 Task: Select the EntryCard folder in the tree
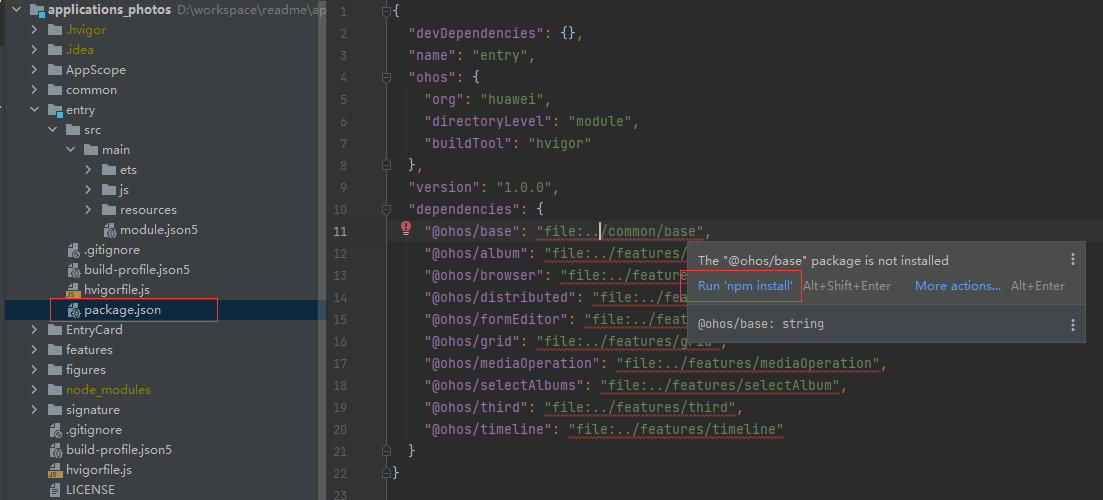click(94, 330)
